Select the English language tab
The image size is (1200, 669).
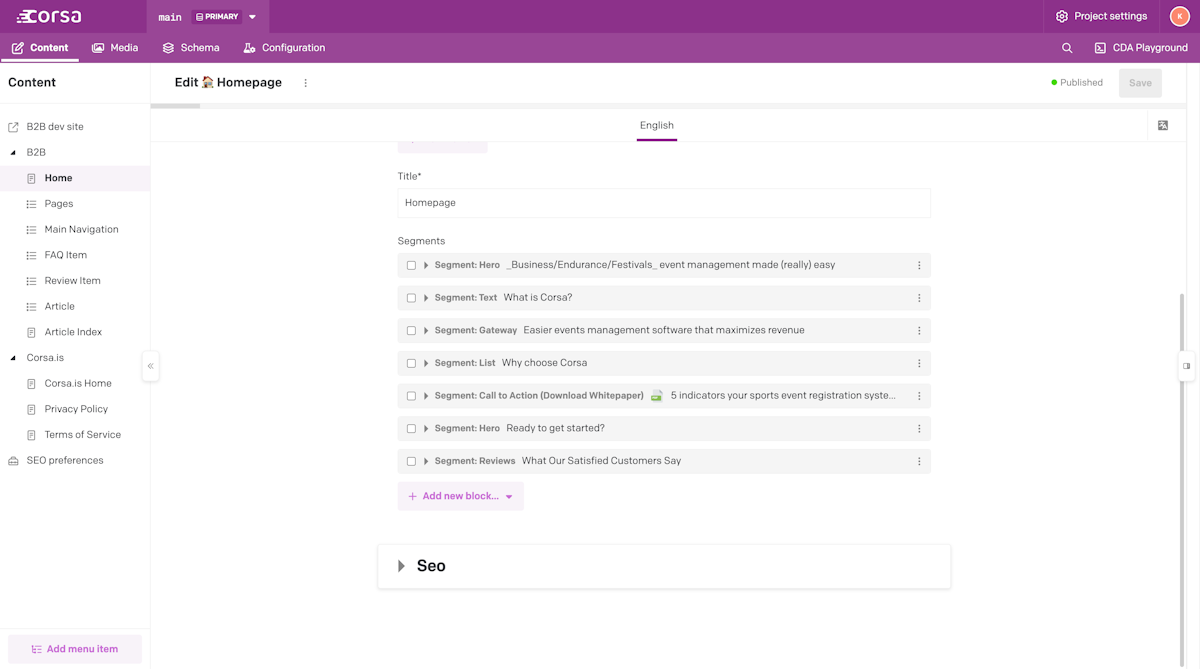click(657, 126)
